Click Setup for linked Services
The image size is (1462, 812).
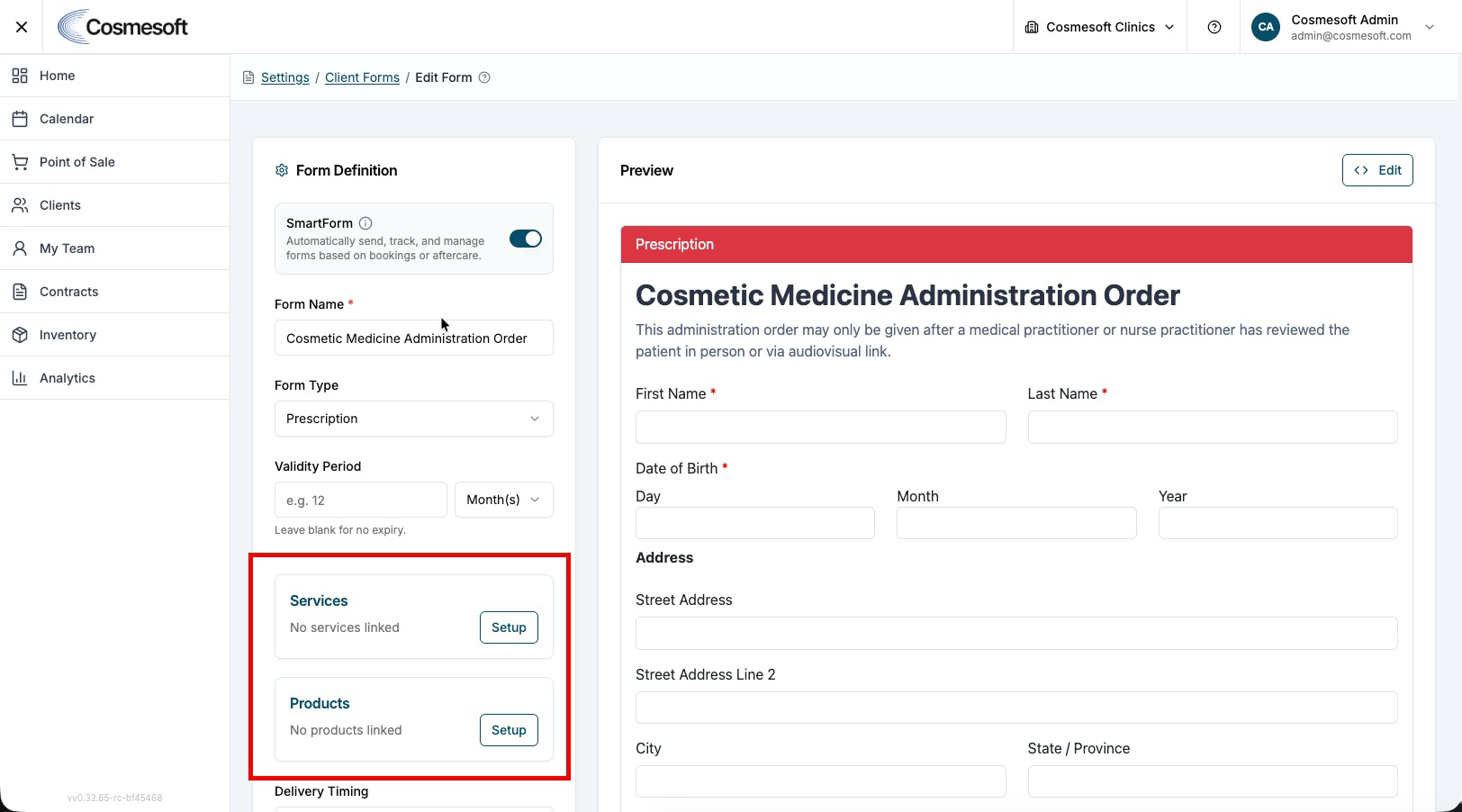(x=509, y=627)
